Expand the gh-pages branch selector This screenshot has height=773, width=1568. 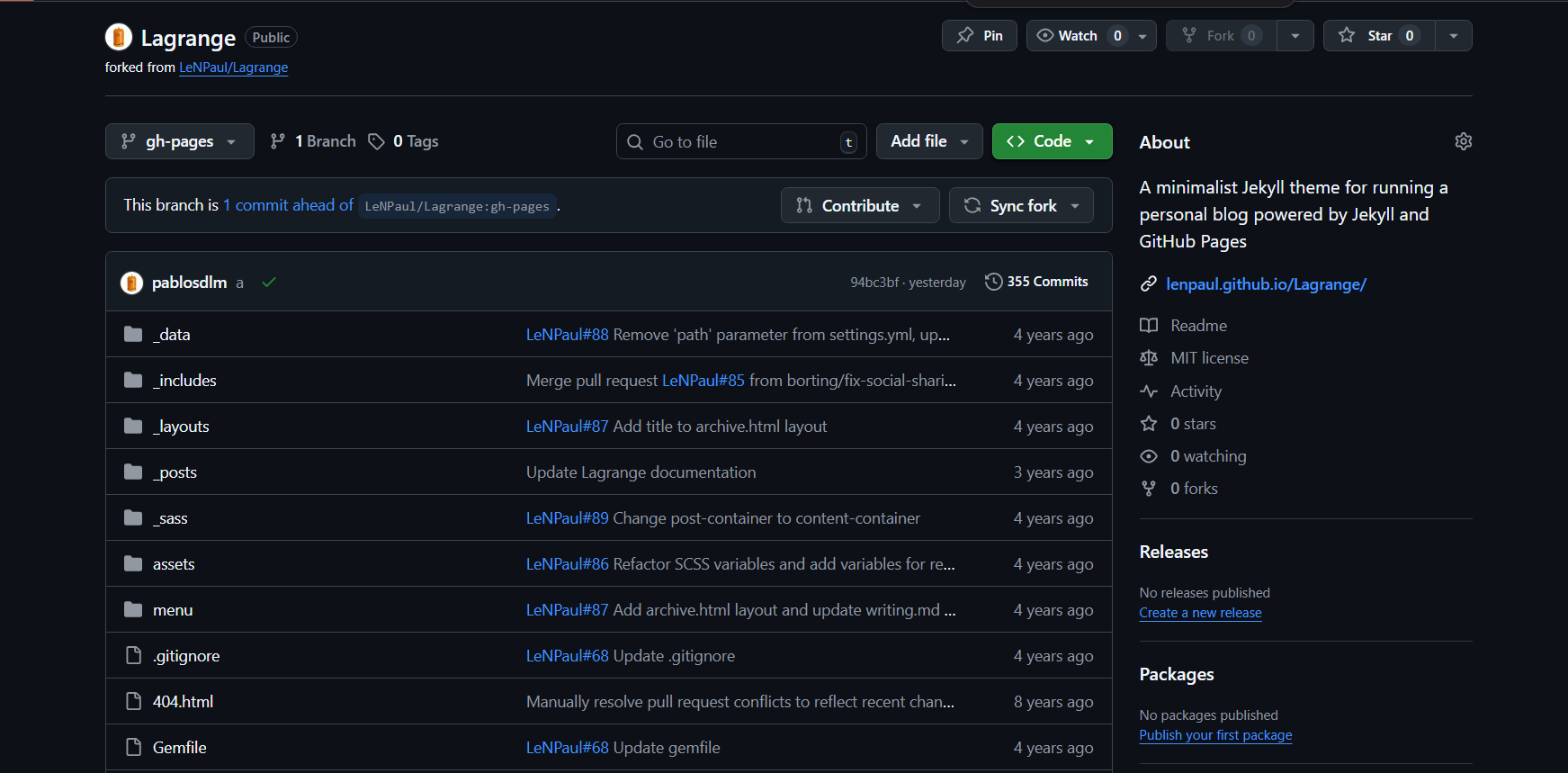click(179, 141)
